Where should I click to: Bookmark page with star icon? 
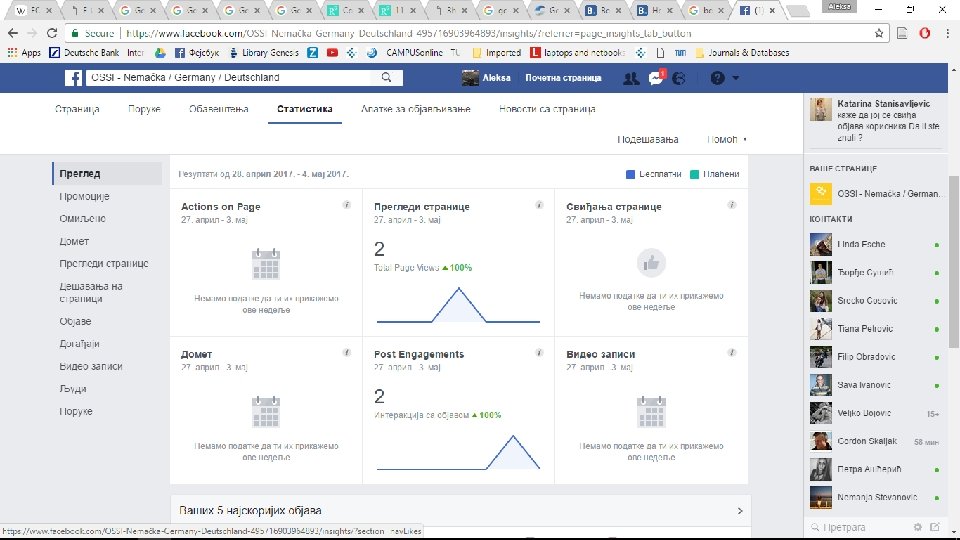coord(879,33)
